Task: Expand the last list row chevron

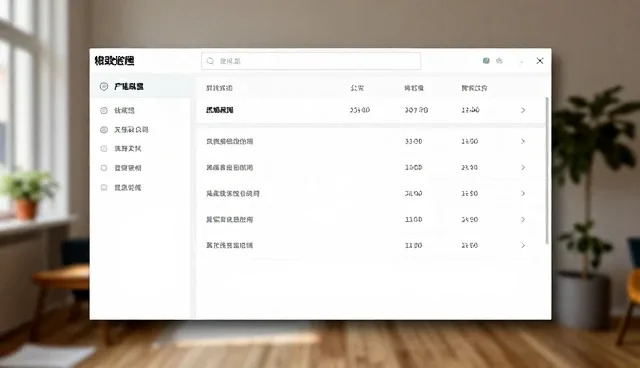Action: (x=523, y=246)
